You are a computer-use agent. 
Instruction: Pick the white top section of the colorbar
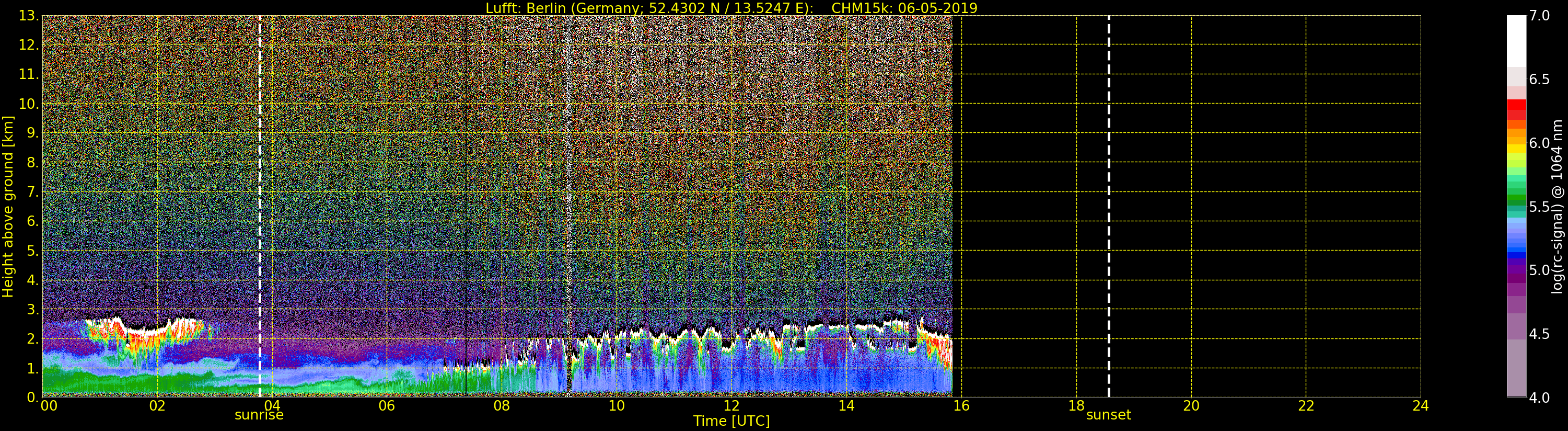coord(1516,40)
